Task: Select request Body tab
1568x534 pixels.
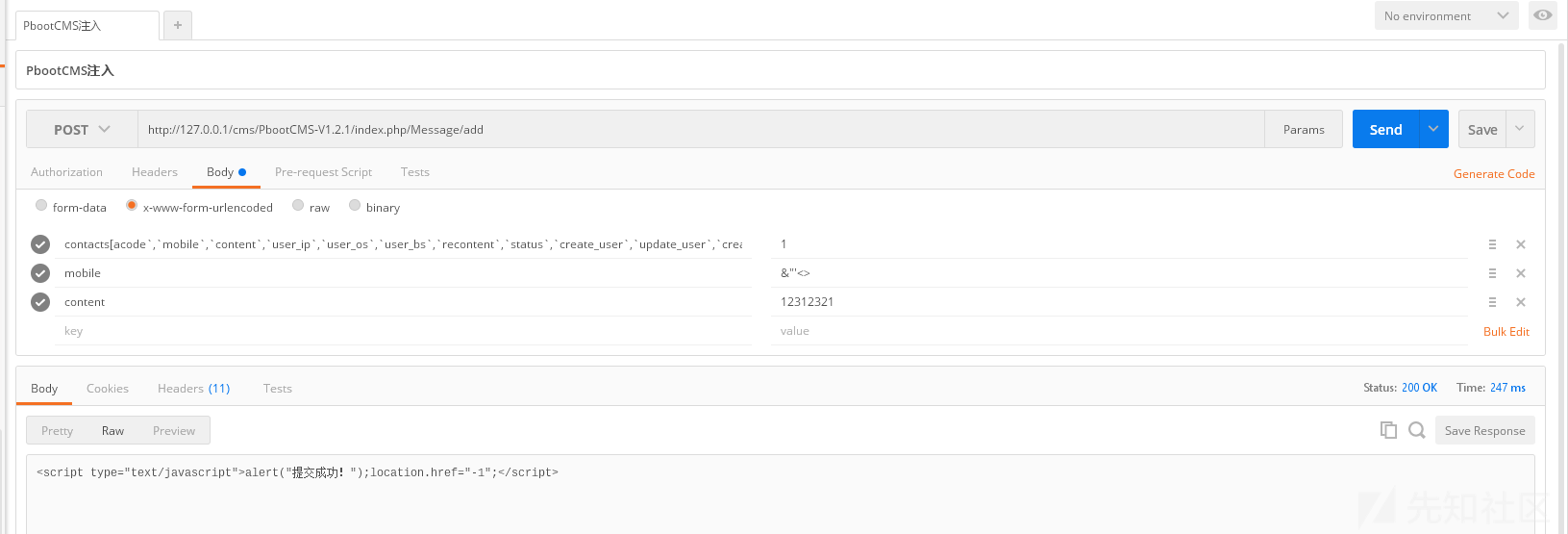Action: [x=226, y=172]
